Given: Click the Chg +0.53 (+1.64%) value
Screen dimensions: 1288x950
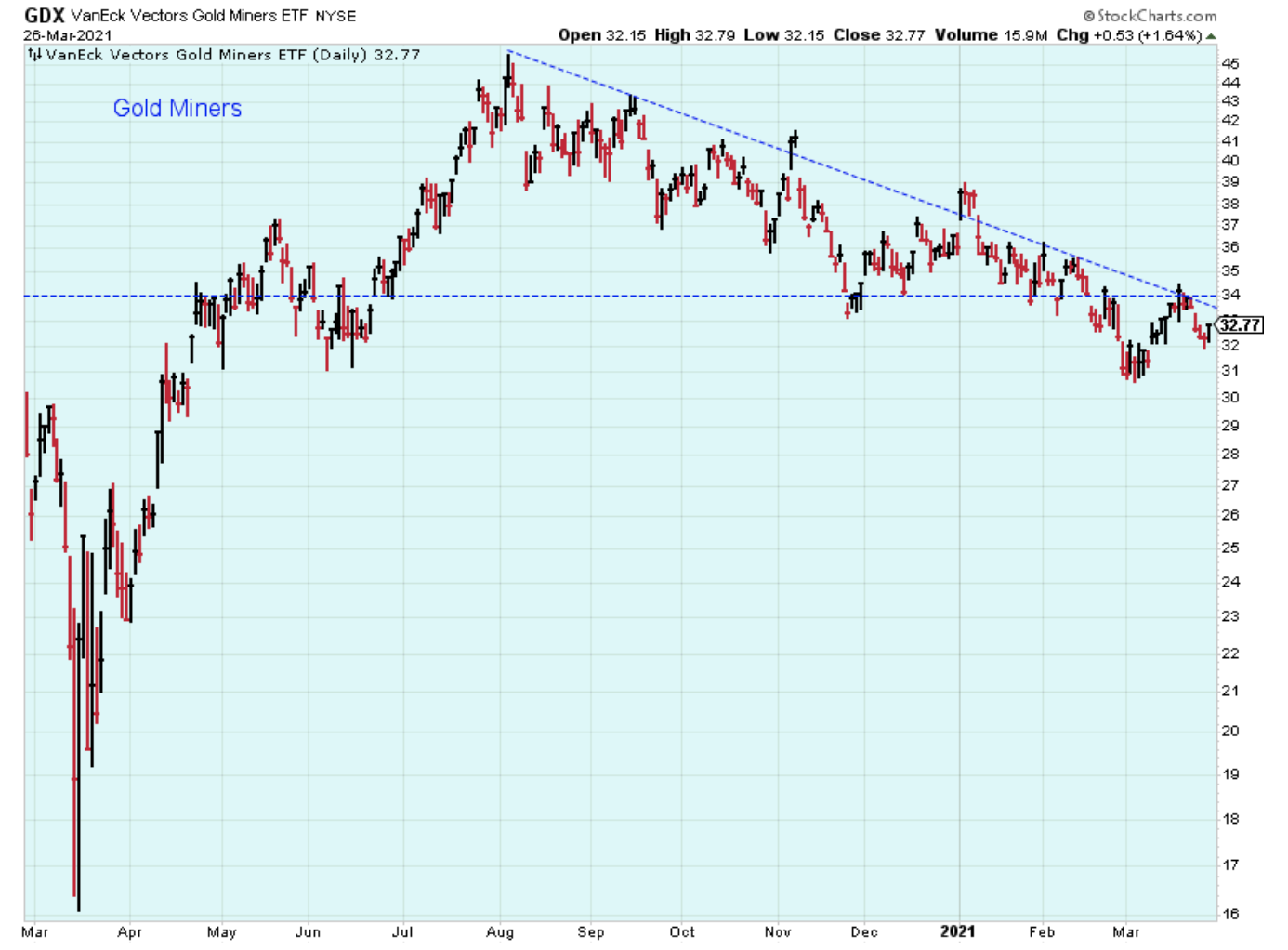Looking at the screenshot, I should pyautogui.click(x=1129, y=35).
